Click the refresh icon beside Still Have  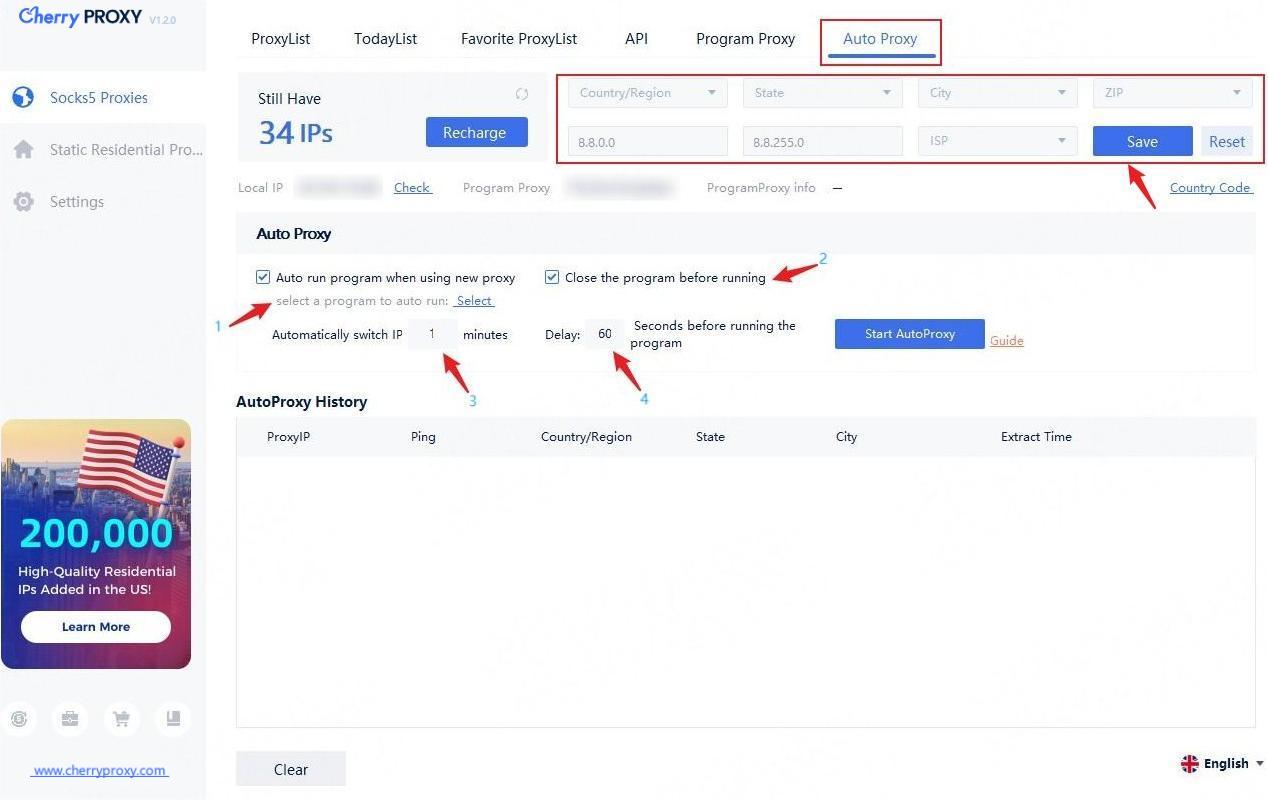(x=521, y=94)
